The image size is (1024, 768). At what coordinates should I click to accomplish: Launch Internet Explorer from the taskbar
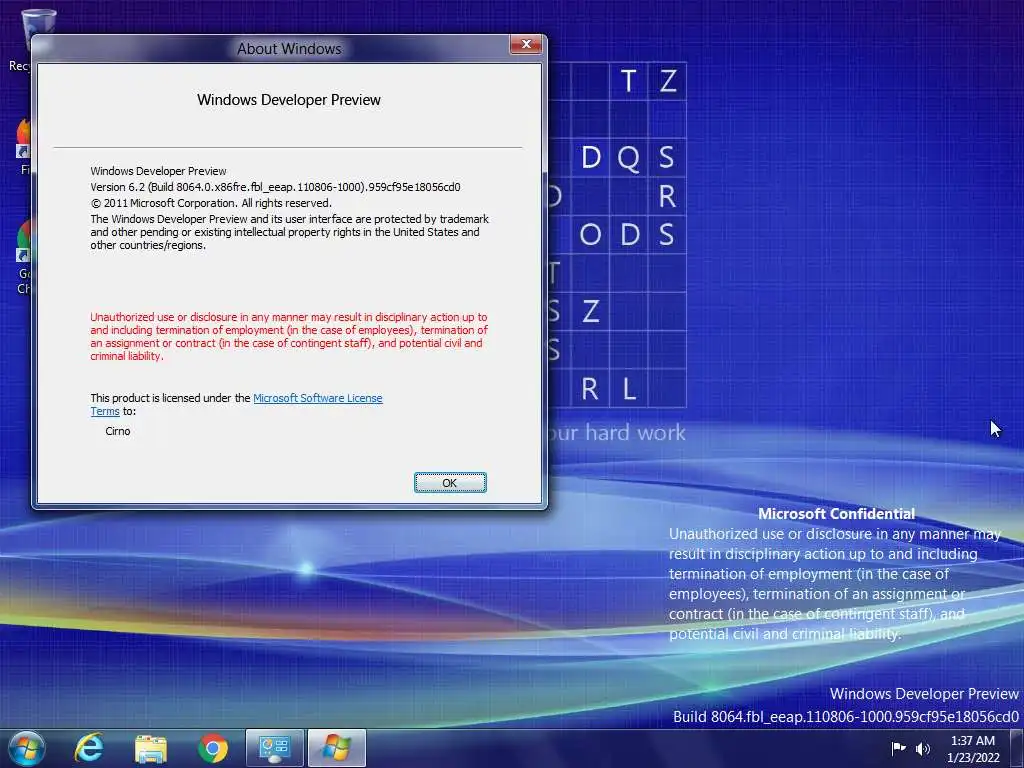pos(89,748)
